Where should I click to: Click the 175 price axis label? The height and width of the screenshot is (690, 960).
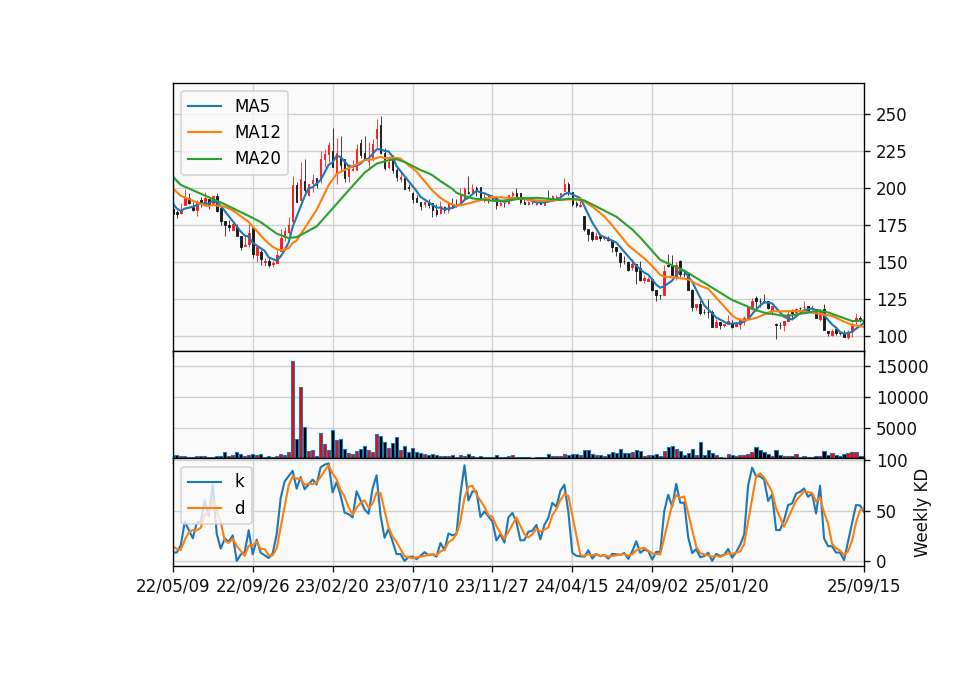click(891, 226)
